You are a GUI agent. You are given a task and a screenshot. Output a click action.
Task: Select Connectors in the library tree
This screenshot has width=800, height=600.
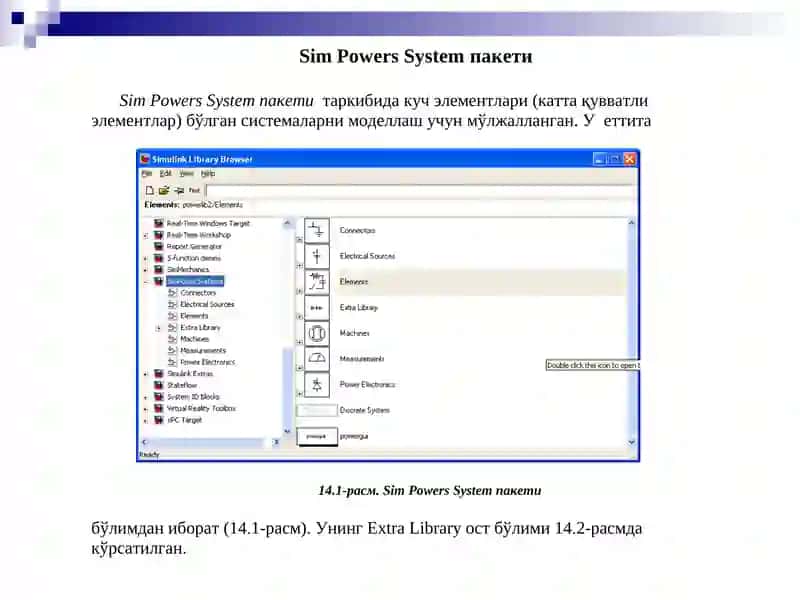[x=198, y=293]
